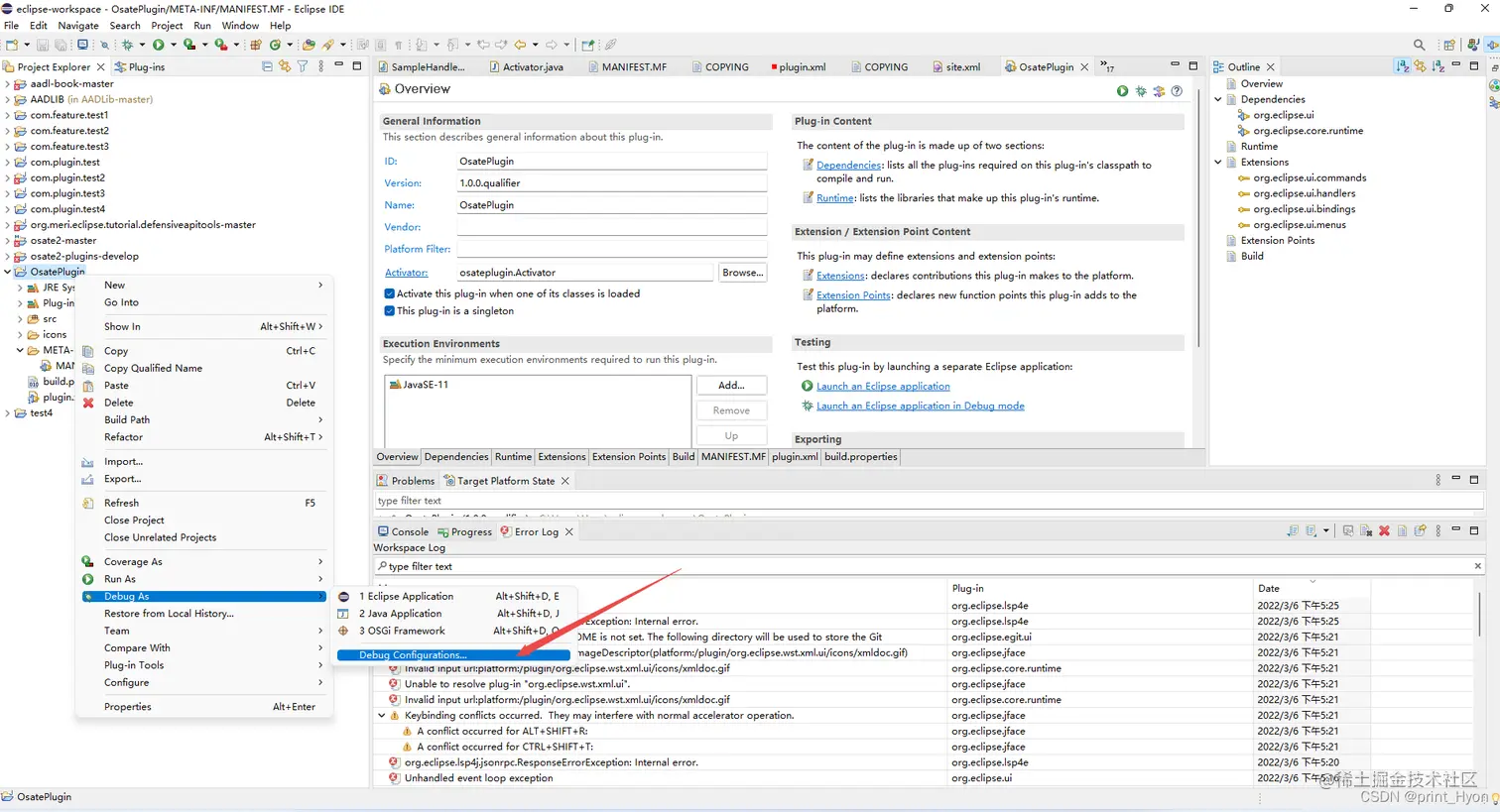Image resolution: width=1500 pixels, height=812 pixels.
Task: Close the Outline view tab
Action: coord(1270,67)
